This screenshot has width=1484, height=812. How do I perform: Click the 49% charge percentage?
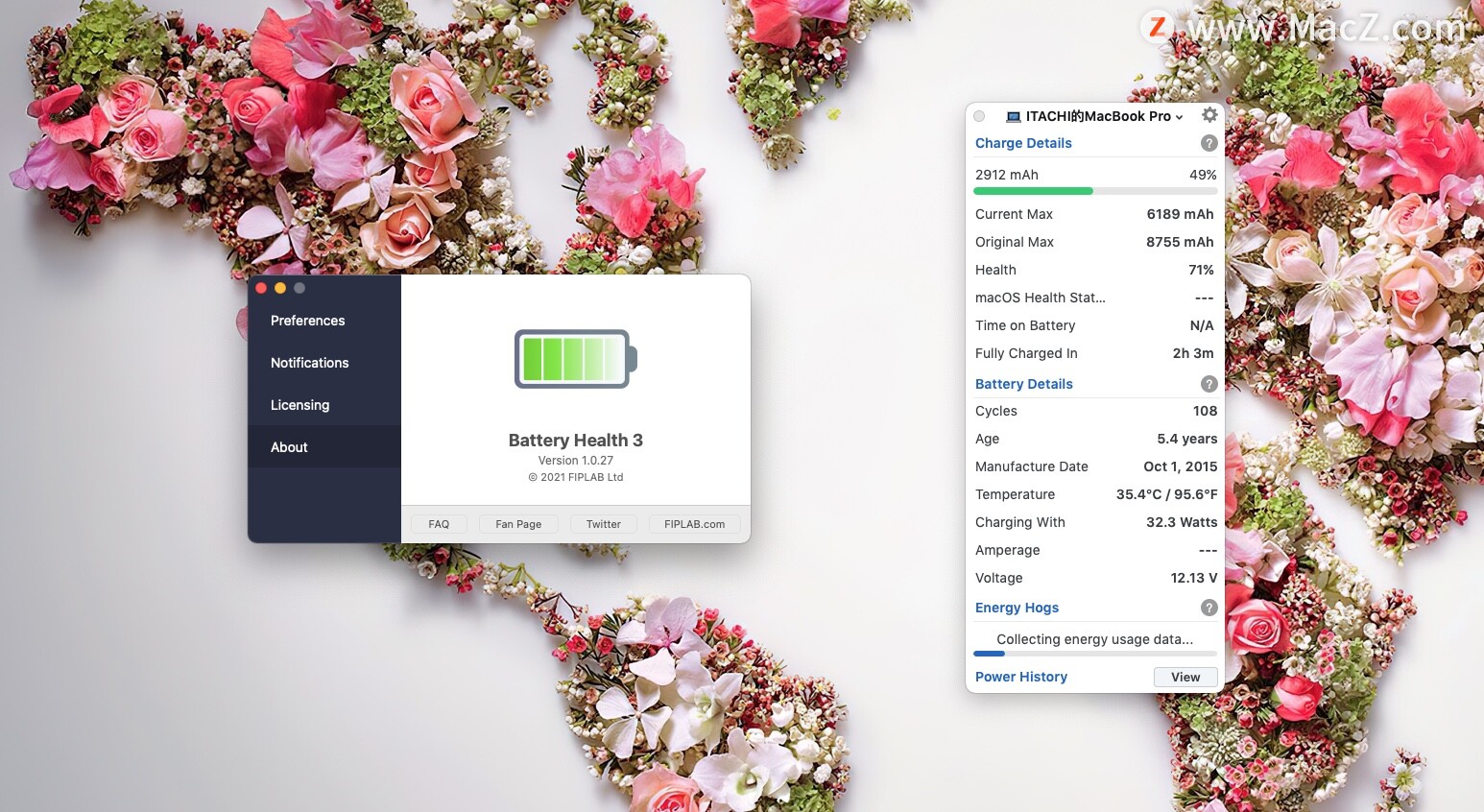[1203, 175]
